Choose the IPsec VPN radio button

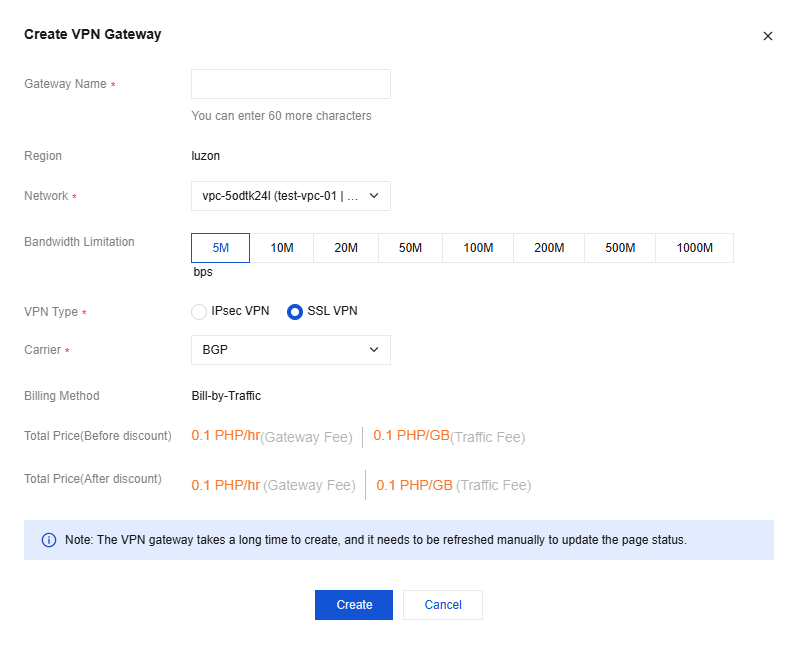[x=199, y=312]
